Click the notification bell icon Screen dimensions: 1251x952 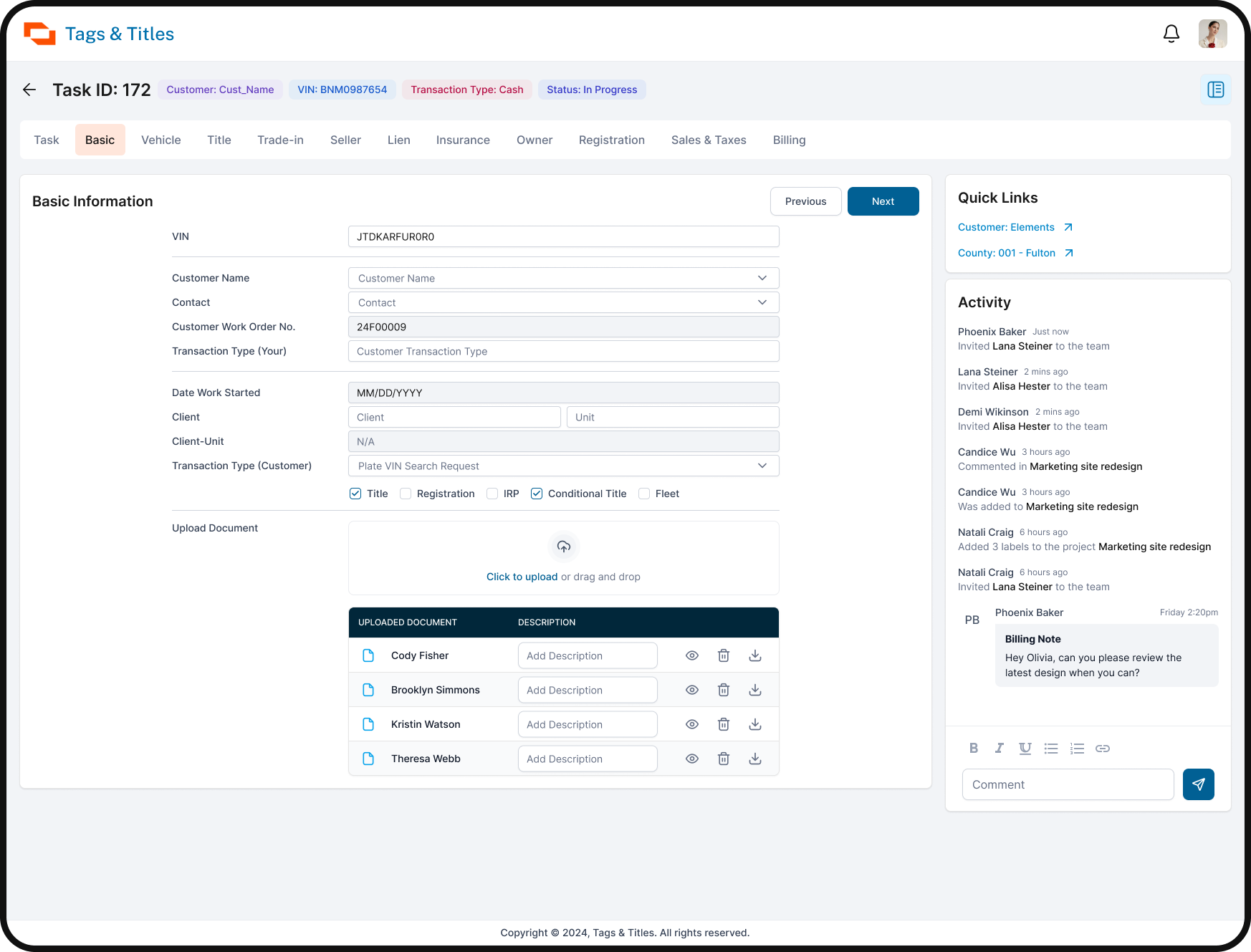(x=1171, y=34)
